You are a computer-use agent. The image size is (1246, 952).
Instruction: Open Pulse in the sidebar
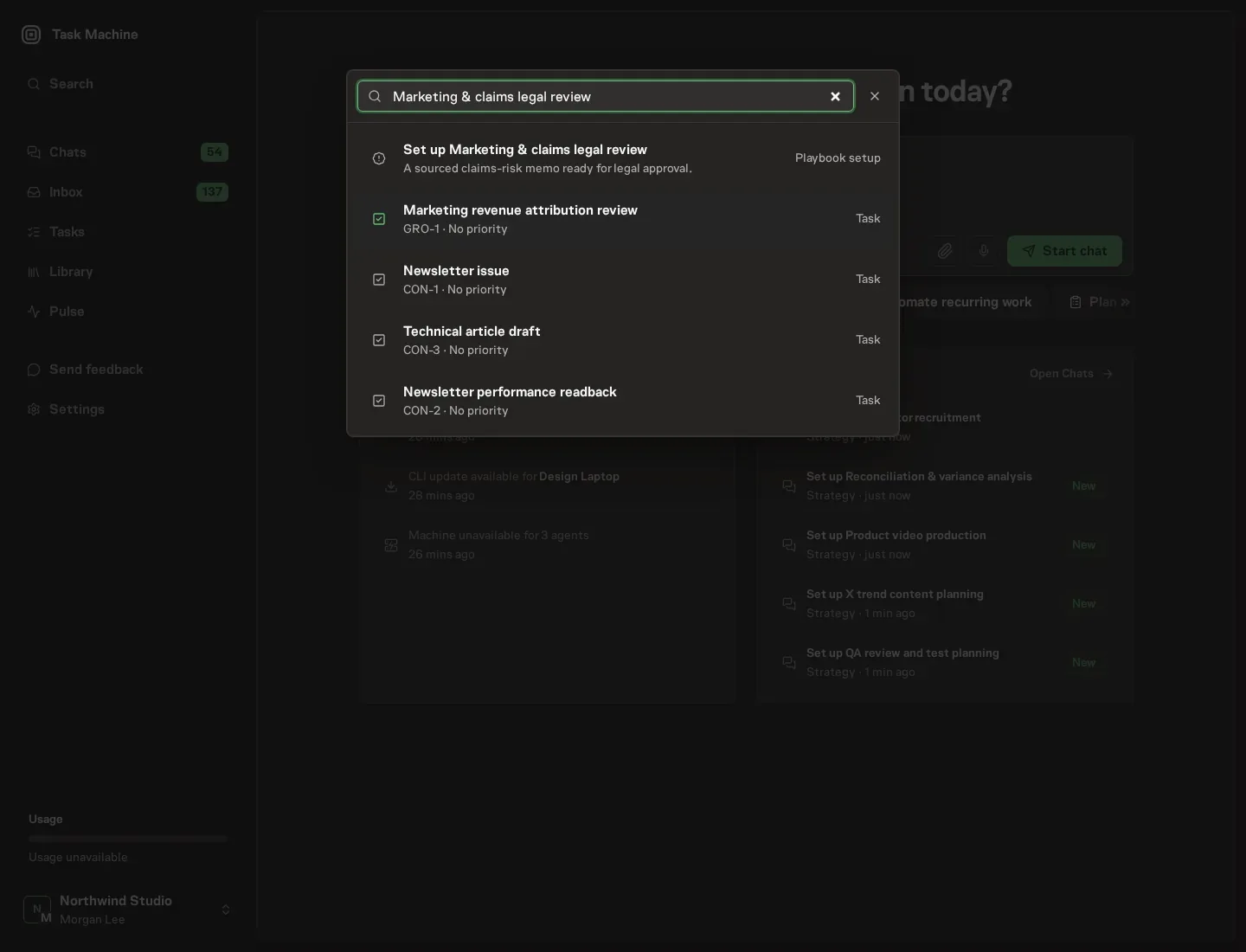click(x=127, y=312)
